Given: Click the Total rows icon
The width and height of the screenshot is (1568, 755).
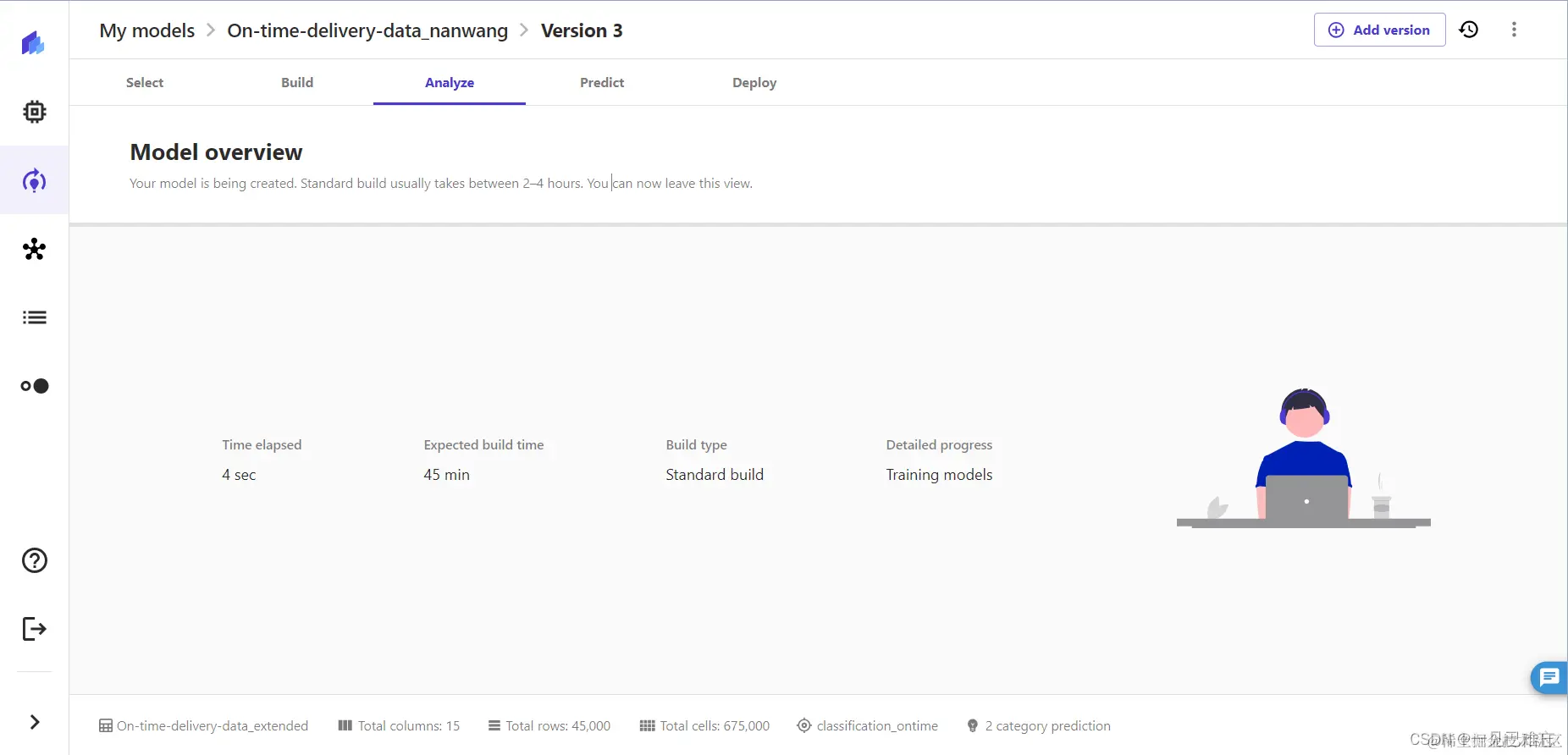Looking at the screenshot, I should [494, 725].
